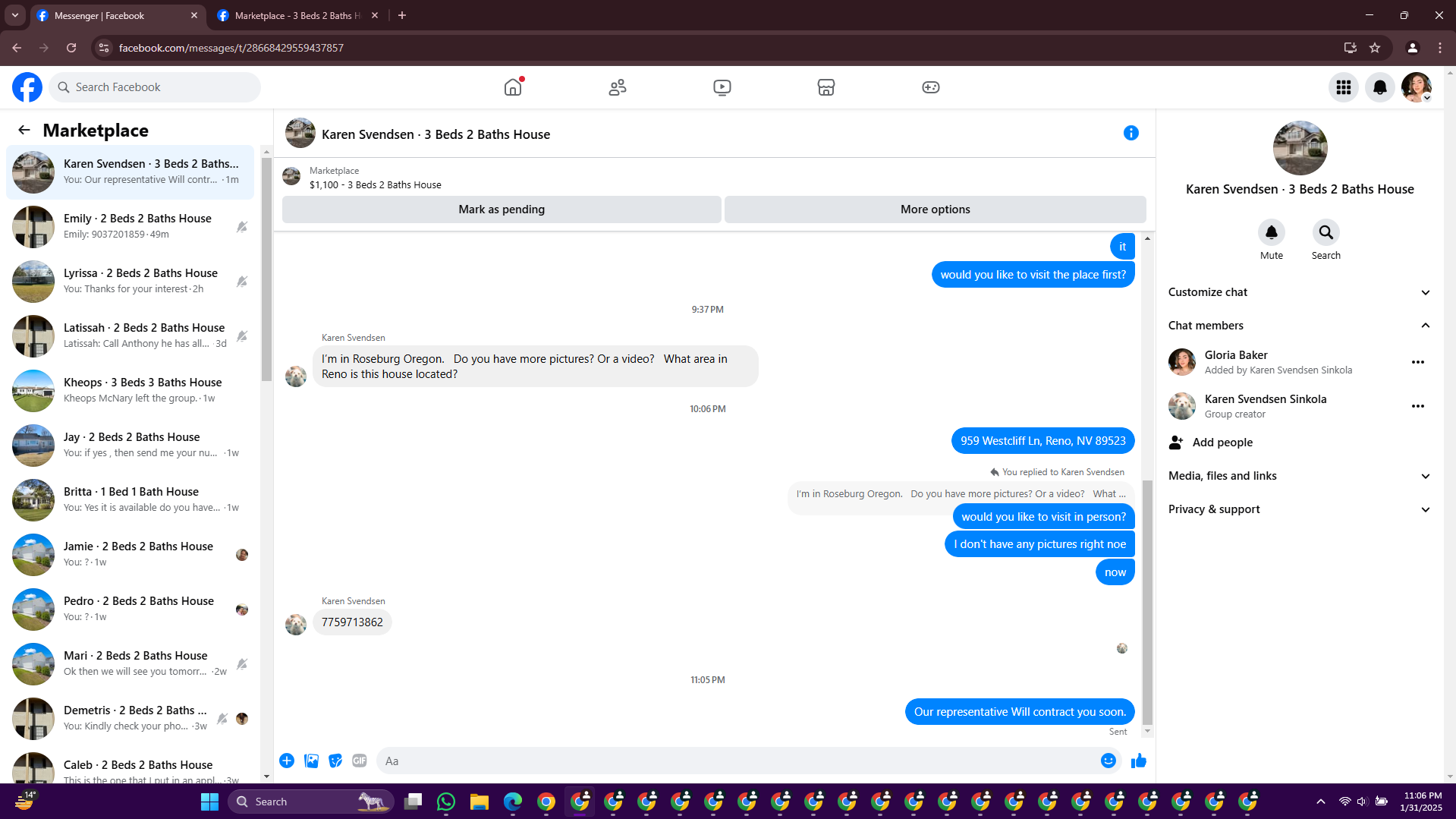Open the Gaming icon
Viewport: 1456px width, 819px height.
931,87
